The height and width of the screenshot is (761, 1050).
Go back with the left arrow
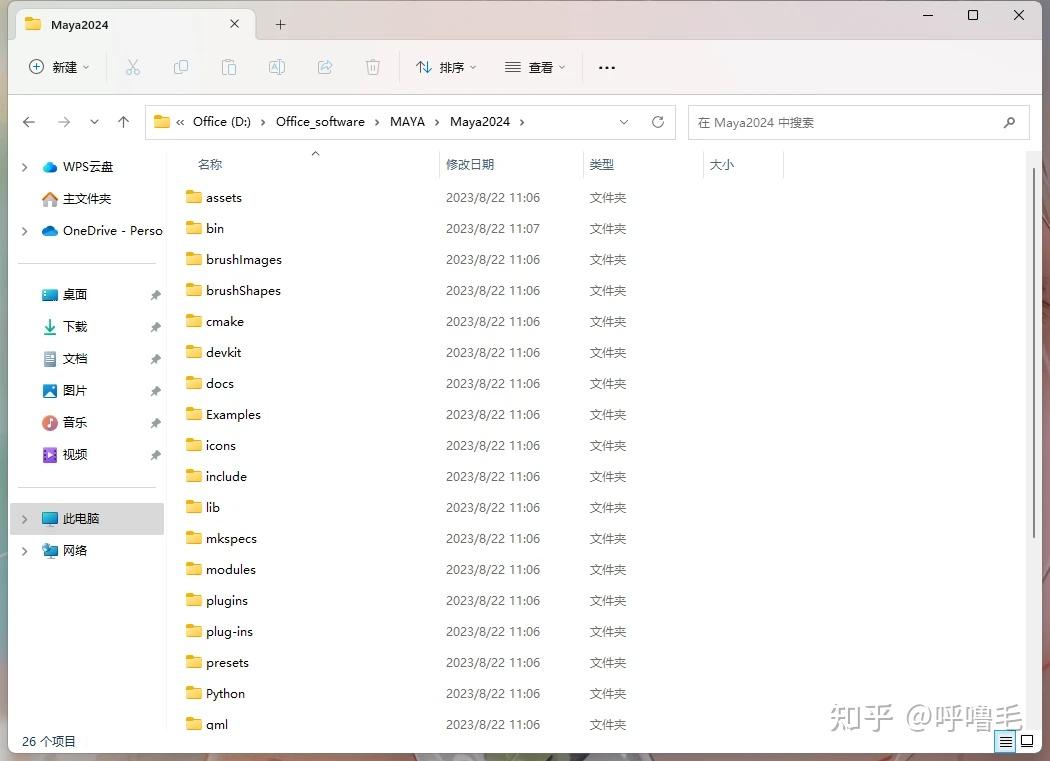coord(29,122)
